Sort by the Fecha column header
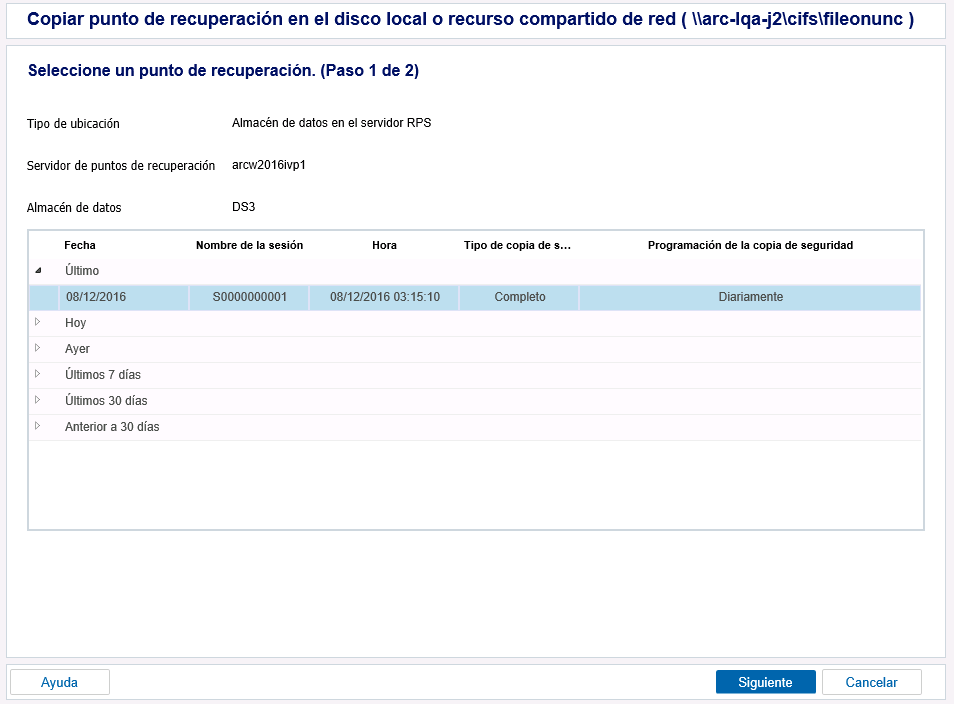954x704 pixels. [80, 245]
